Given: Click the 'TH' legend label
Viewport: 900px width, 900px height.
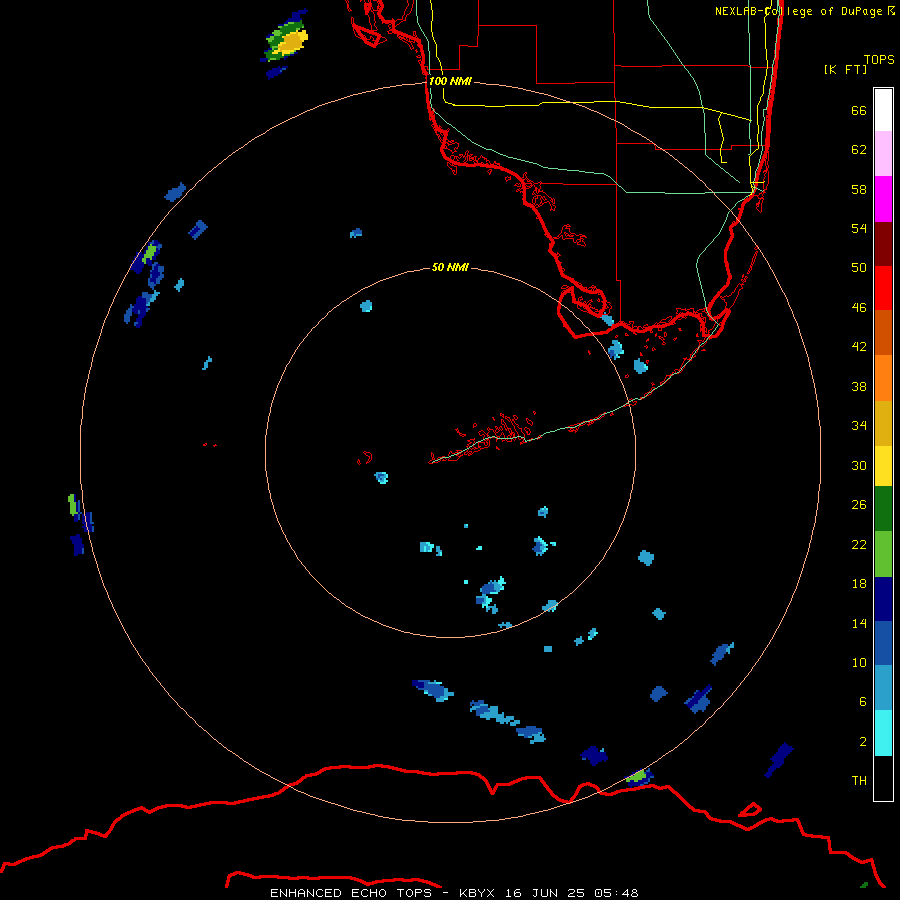Looking at the screenshot, I should pos(859,780).
